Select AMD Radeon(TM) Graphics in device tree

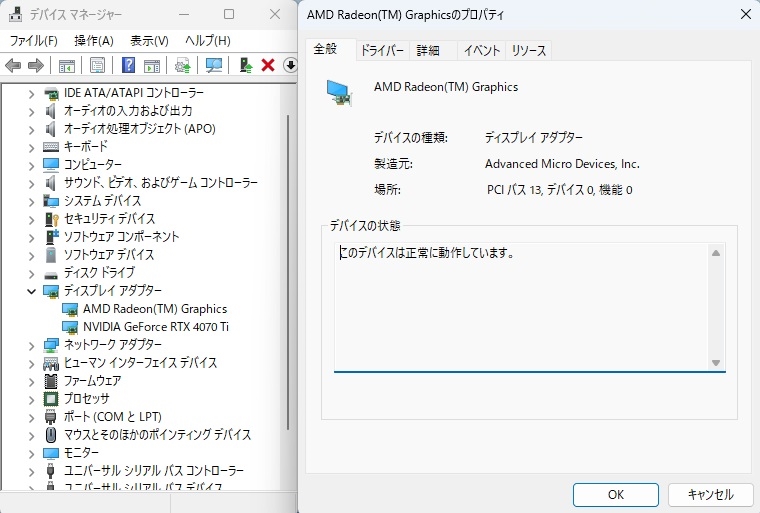tap(155, 309)
